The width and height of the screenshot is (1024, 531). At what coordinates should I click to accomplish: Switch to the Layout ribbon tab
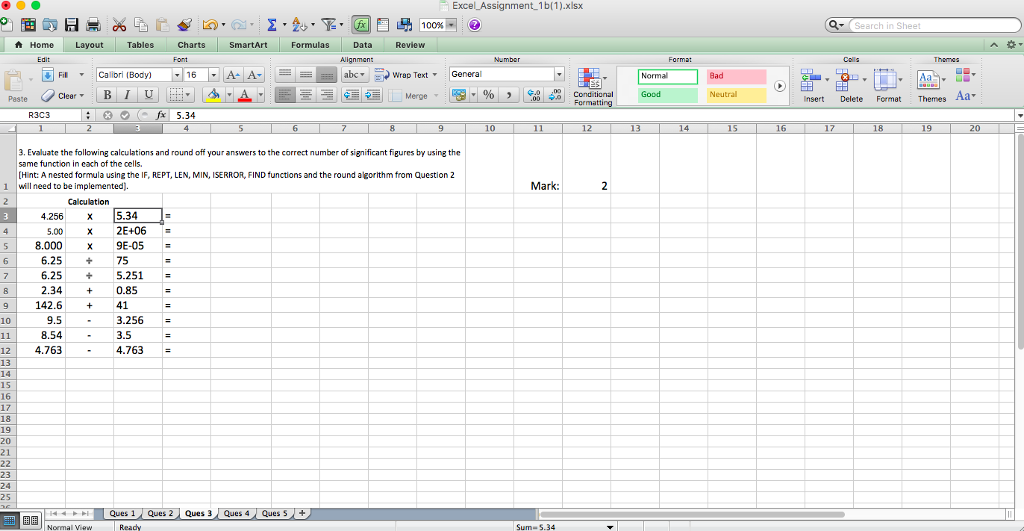89,45
